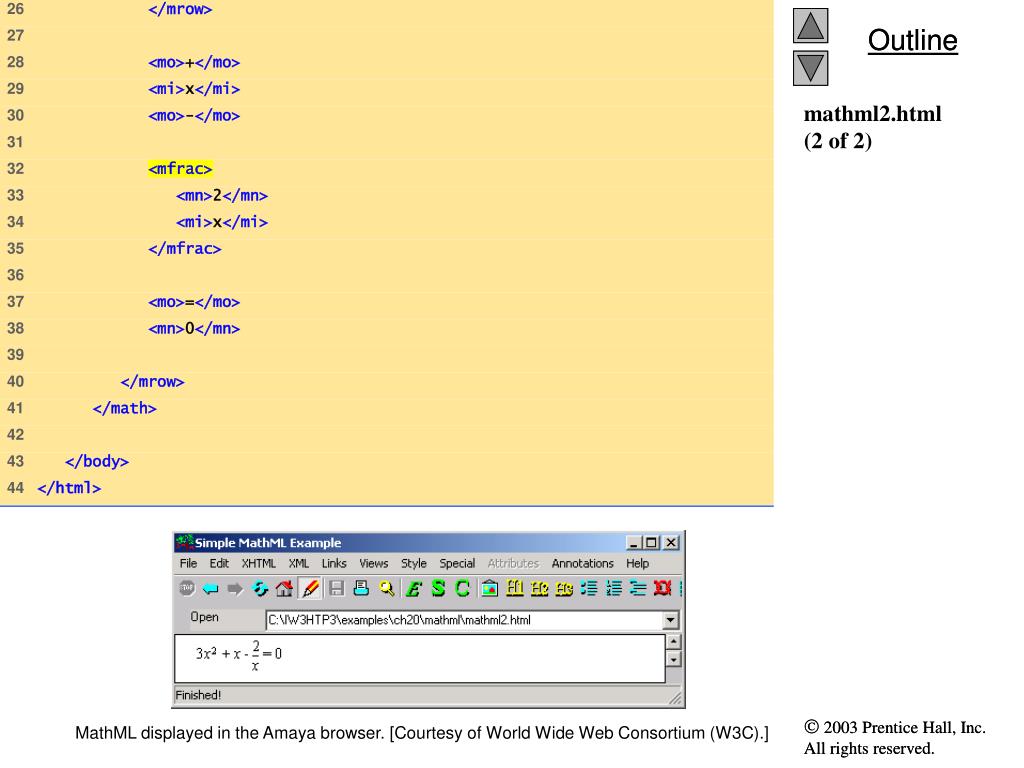Click the 'Open' label beside address field
This screenshot has width=1024, height=768.
204,617
